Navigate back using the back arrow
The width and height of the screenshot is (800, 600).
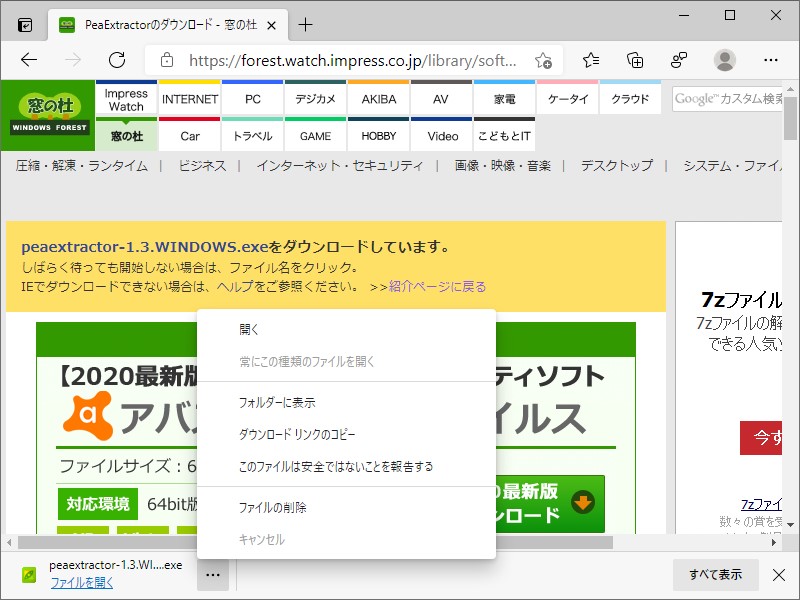tap(29, 59)
